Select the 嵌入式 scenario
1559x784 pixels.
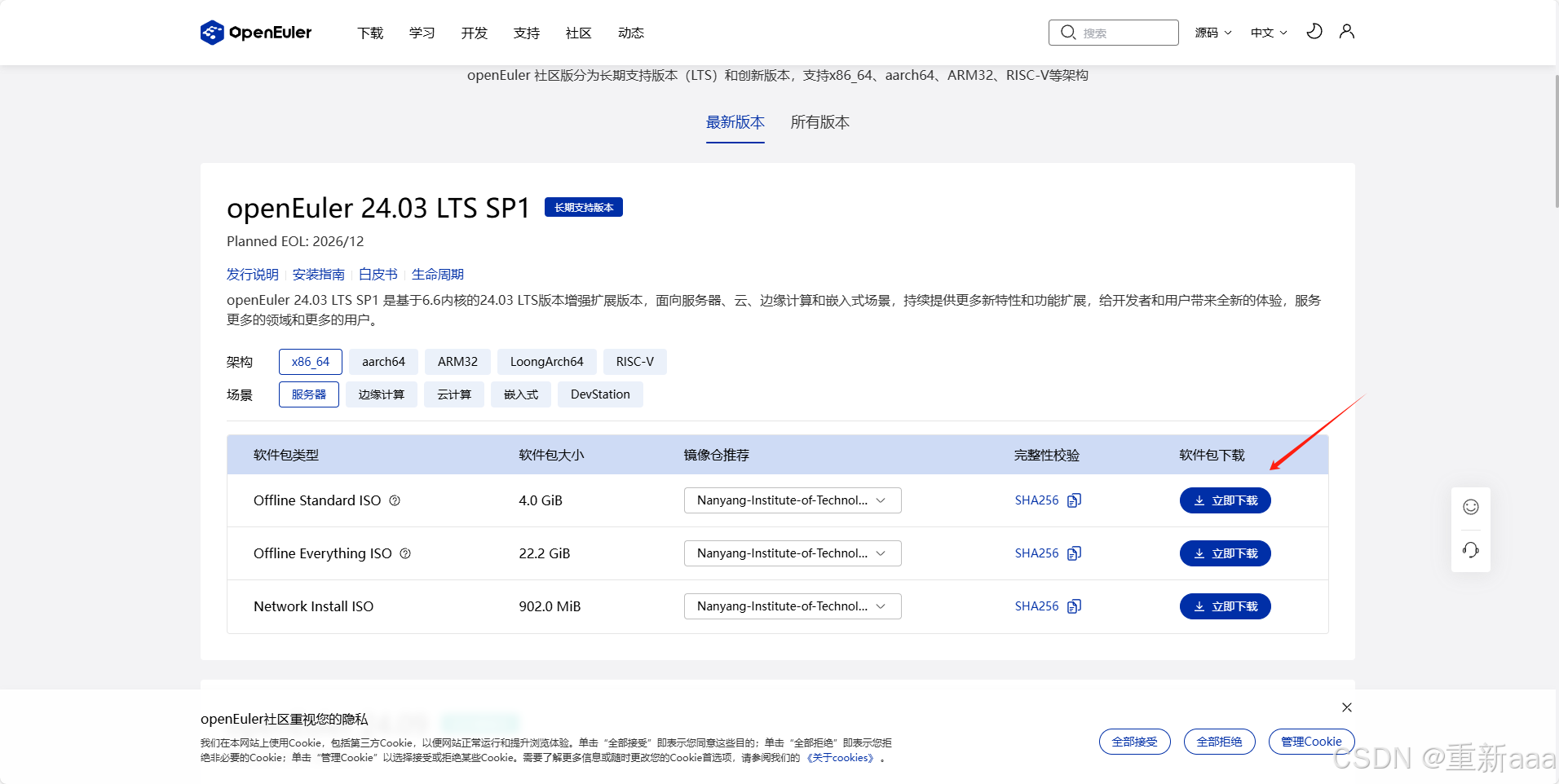[521, 394]
